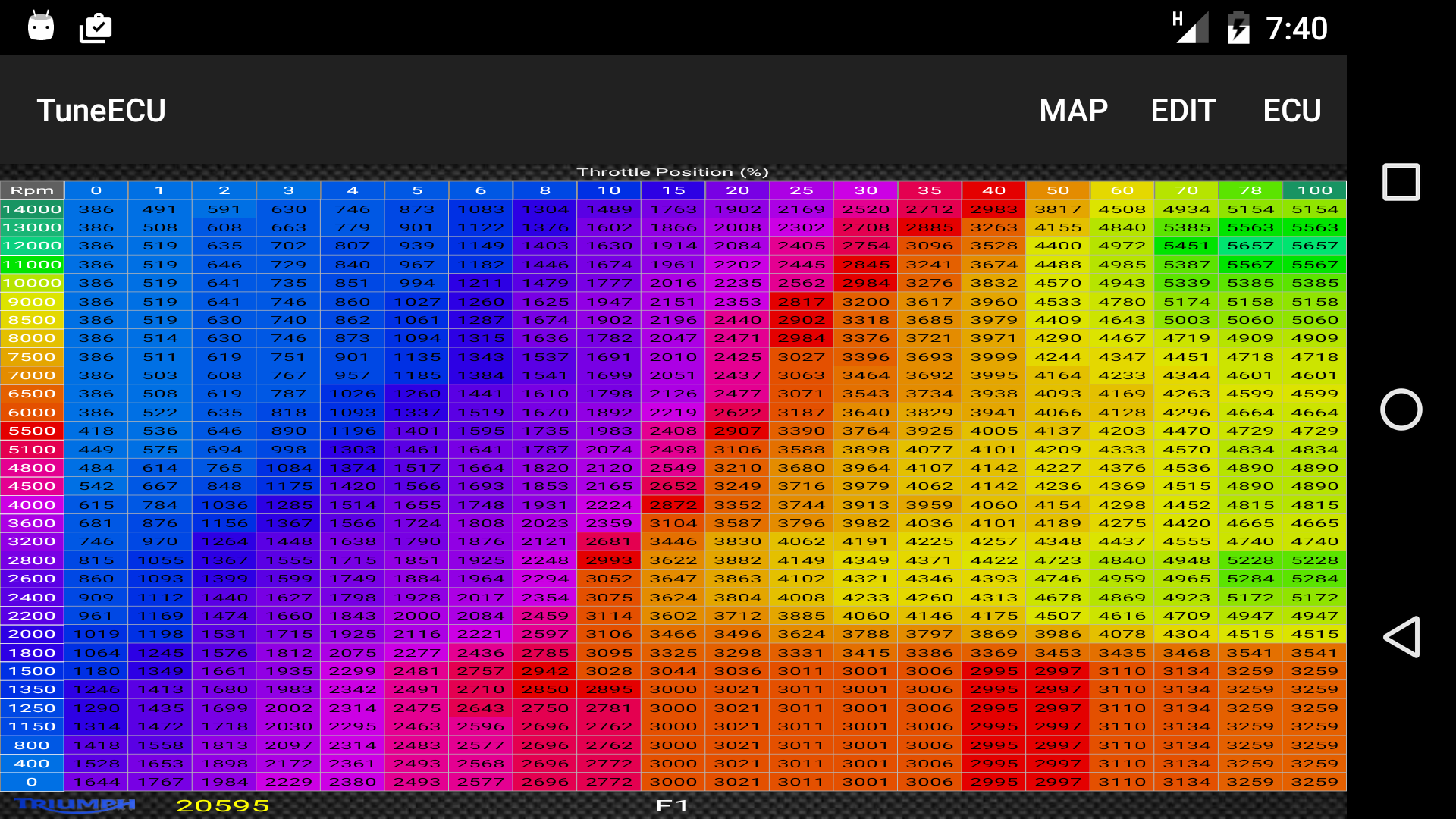Select the 0 rpm row header
Screen dimensions: 1456x819
click(32, 782)
